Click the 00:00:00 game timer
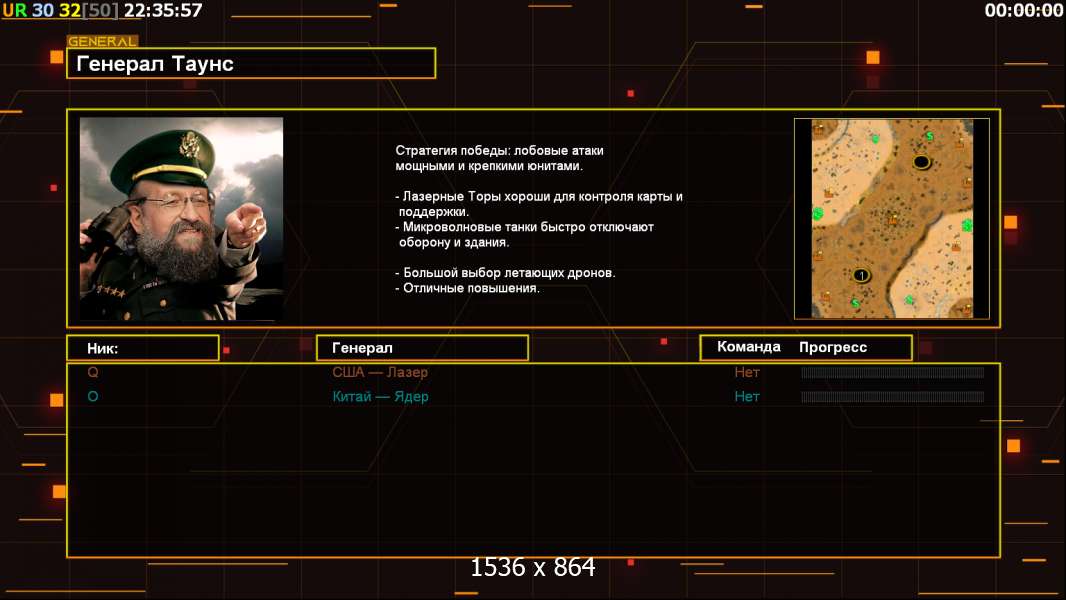This screenshot has width=1066, height=600. [1024, 10]
